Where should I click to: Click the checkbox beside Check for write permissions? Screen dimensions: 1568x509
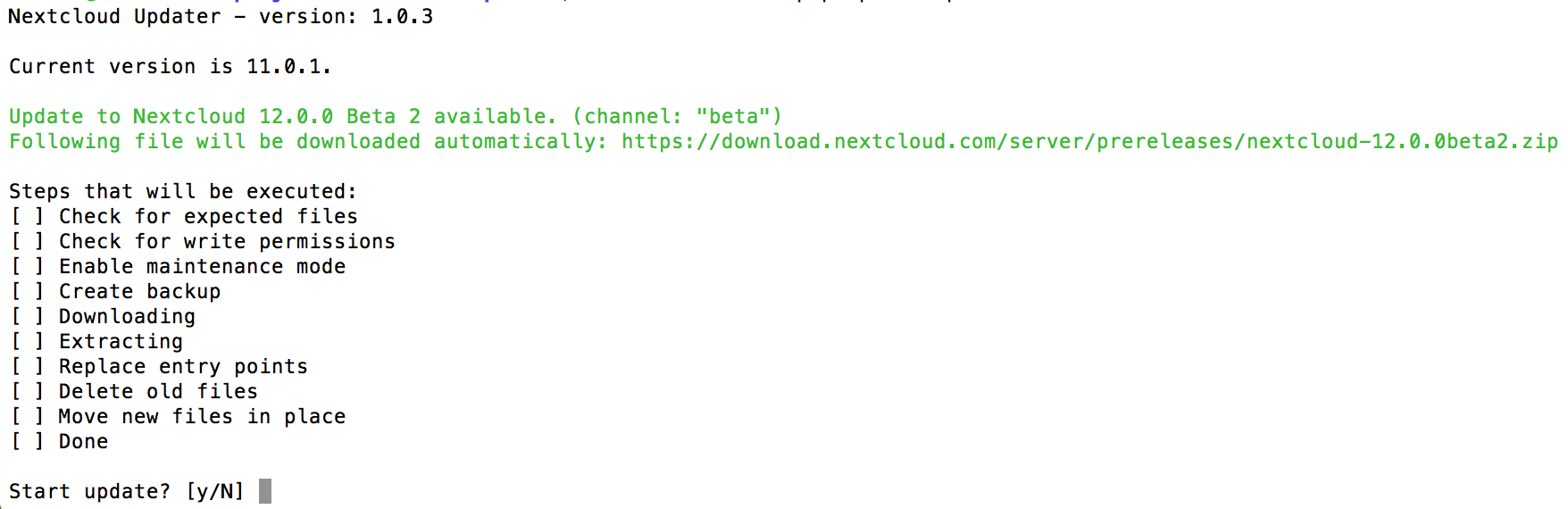point(27,242)
